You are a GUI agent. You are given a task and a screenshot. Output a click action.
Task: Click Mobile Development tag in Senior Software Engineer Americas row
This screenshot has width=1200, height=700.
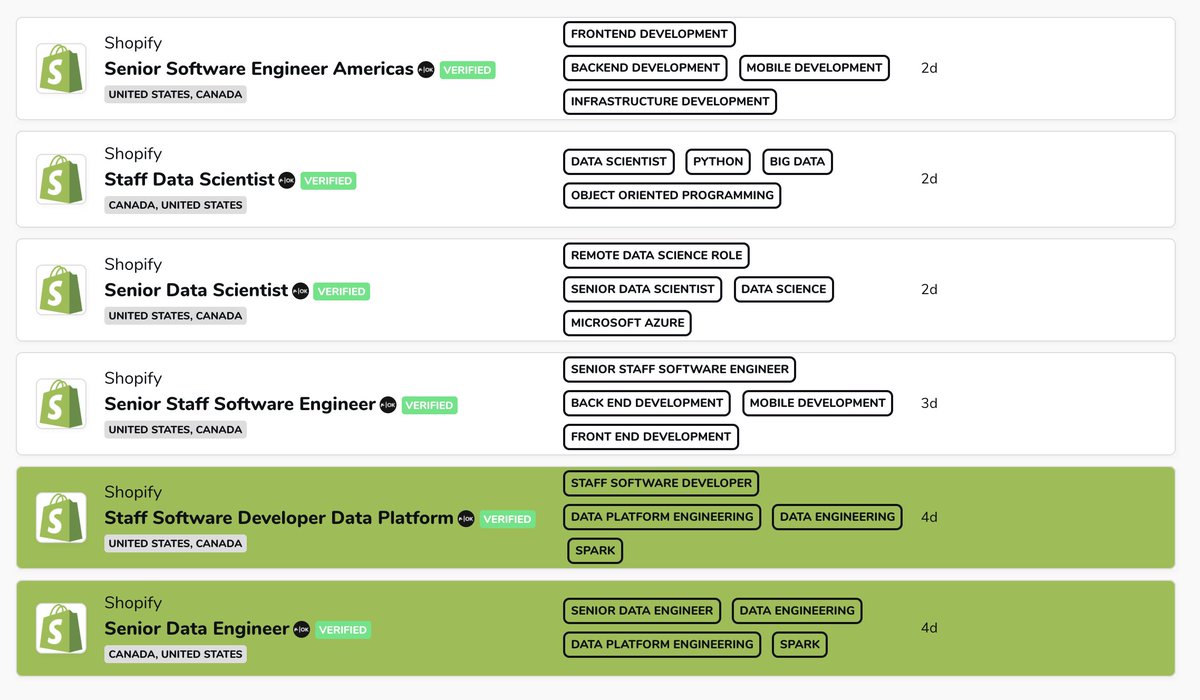[x=814, y=68]
